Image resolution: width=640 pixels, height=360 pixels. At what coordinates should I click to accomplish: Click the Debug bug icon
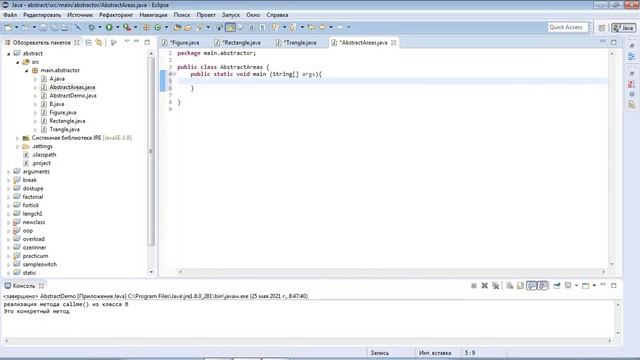91,27
